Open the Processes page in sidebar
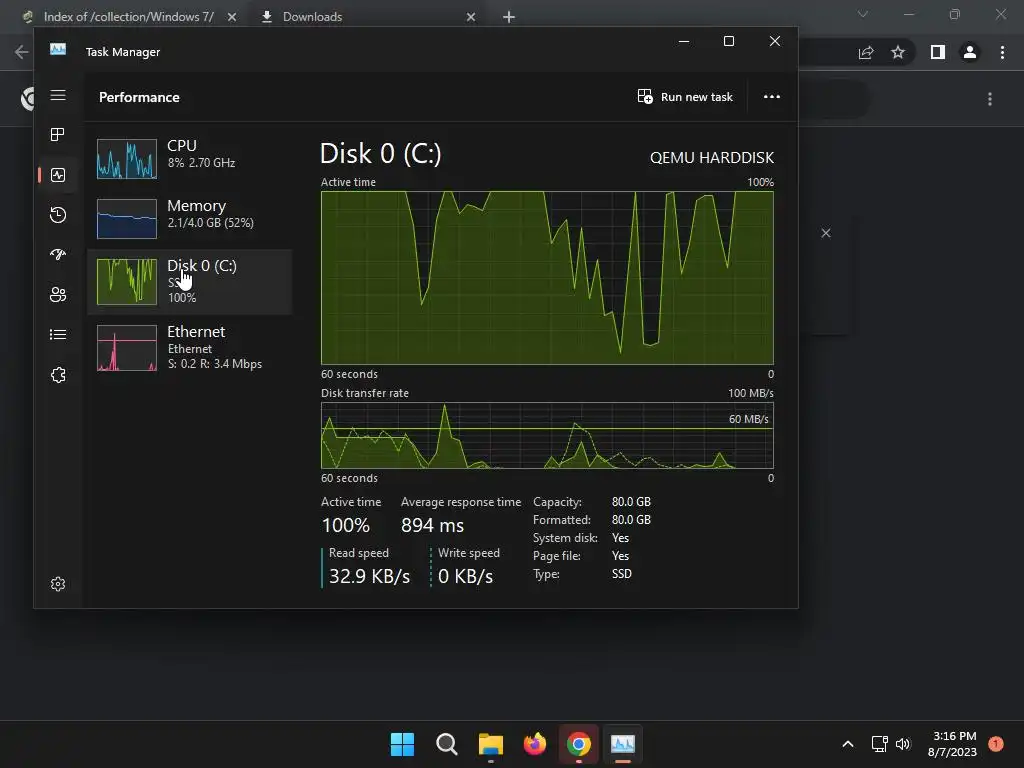Image resolution: width=1024 pixels, height=768 pixels. [x=58, y=135]
